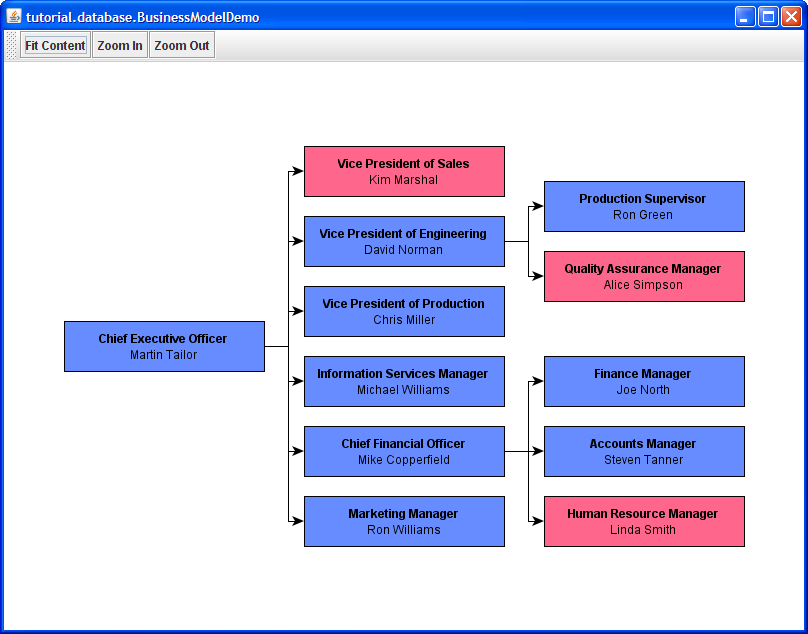Screen dimensions: 808x634
Task: Select the Quality Assurance Manager node
Action: coord(644,276)
